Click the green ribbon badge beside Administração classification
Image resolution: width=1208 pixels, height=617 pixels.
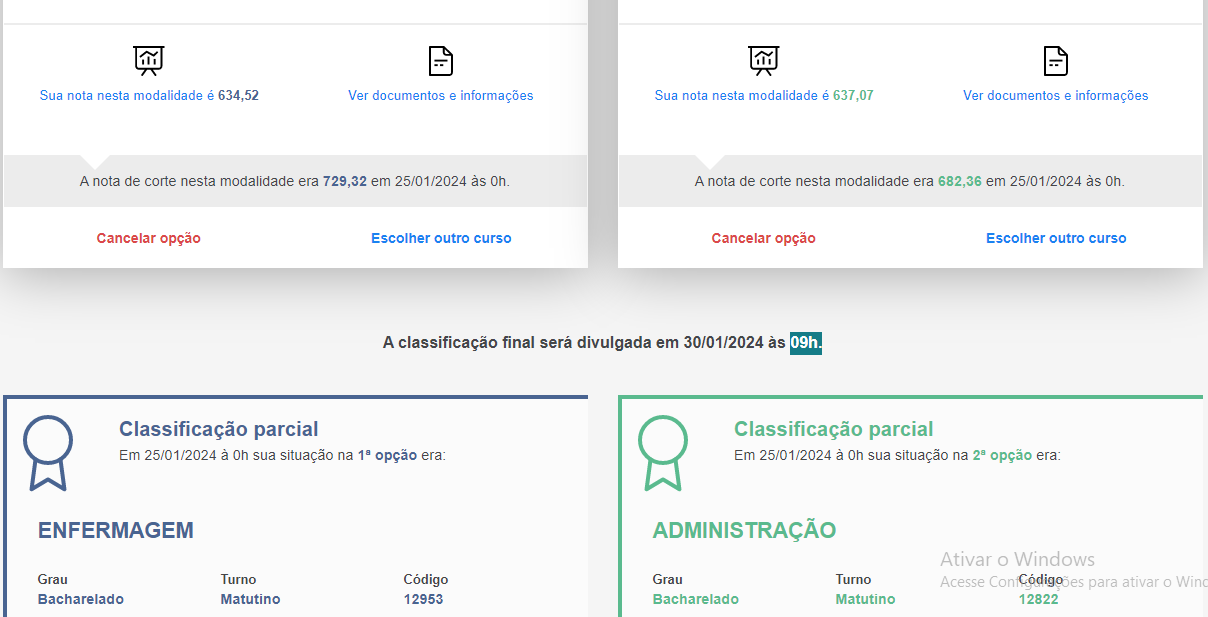663,453
